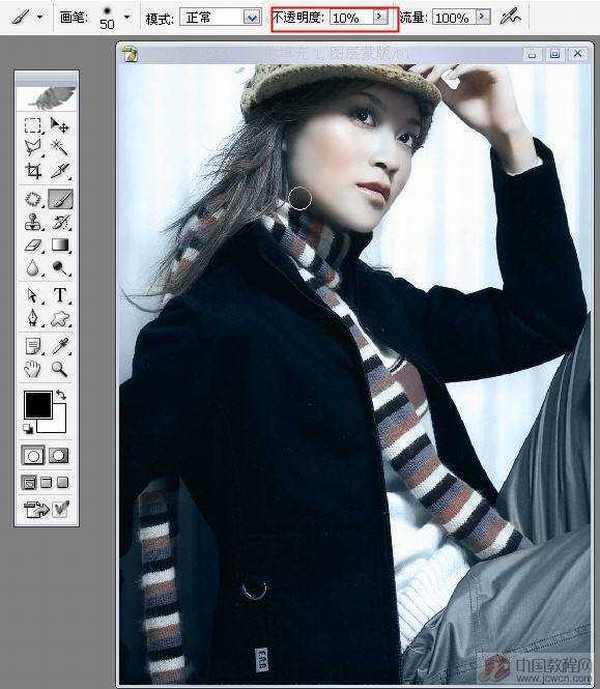
Task: Expand the flow slider arrow
Action: (483, 17)
